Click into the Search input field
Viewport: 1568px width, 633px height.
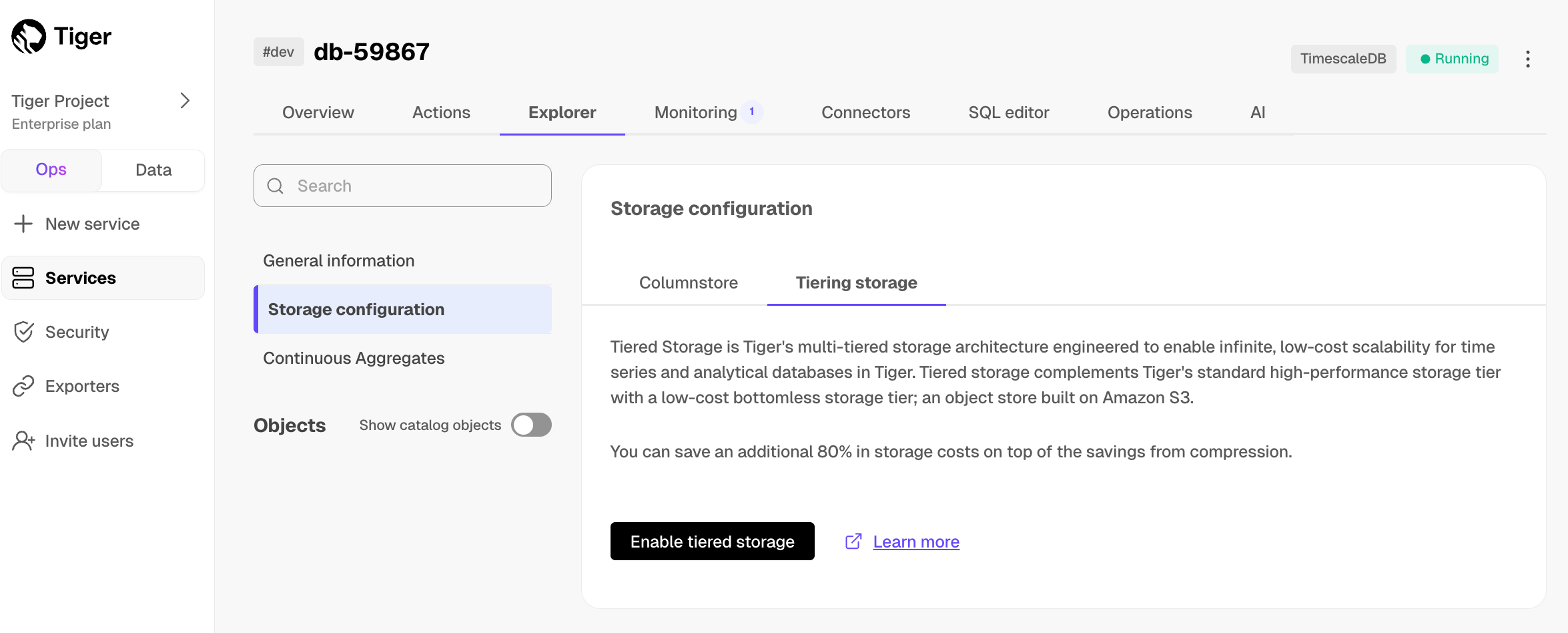[x=414, y=186]
